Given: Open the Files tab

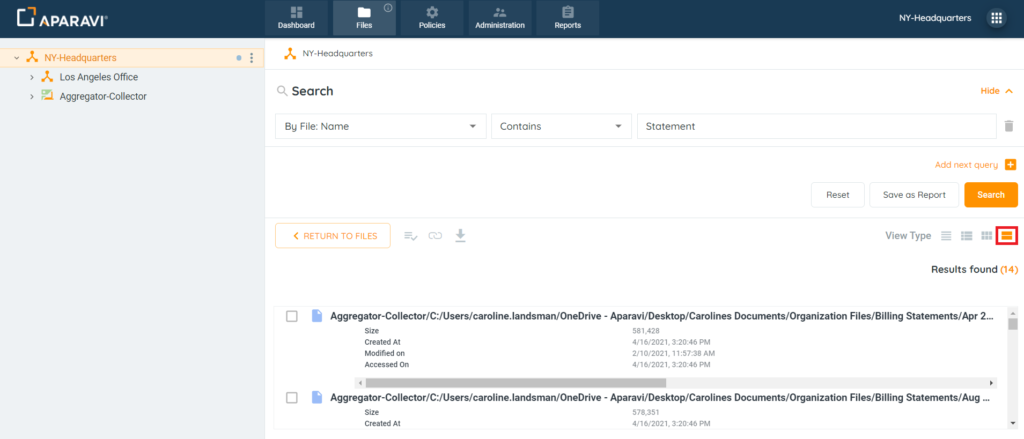Looking at the screenshot, I should coord(364,18).
